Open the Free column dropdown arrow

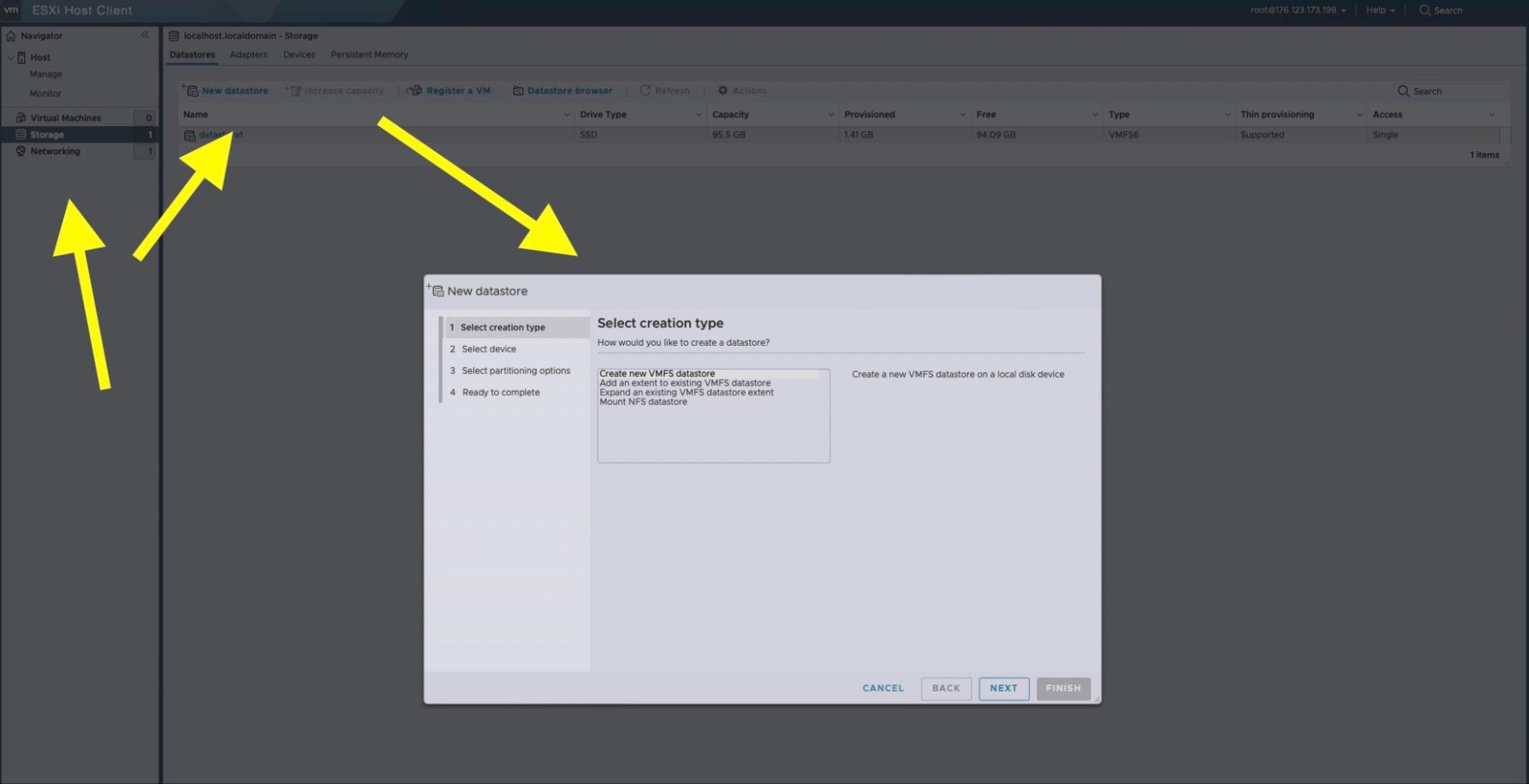point(1095,115)
